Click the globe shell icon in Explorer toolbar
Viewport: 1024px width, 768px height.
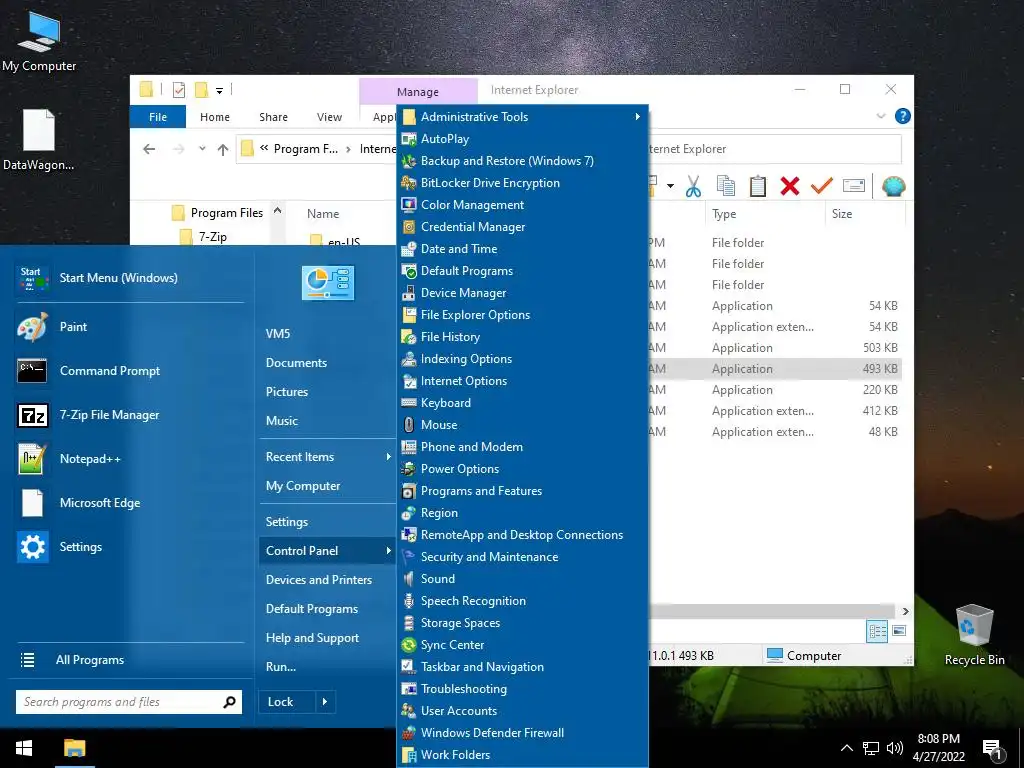pyautogui.click(x=893, y=187)
